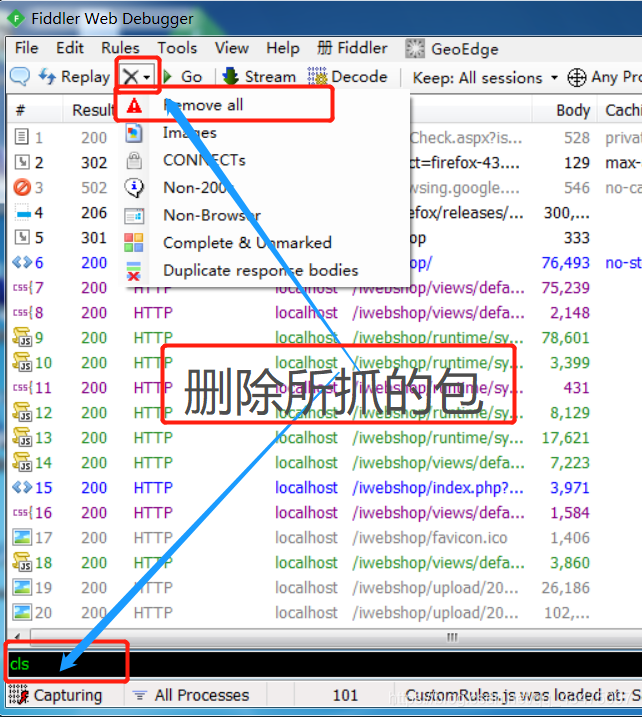
Task: Select session 19 image icon
Action: click(22, 587)
